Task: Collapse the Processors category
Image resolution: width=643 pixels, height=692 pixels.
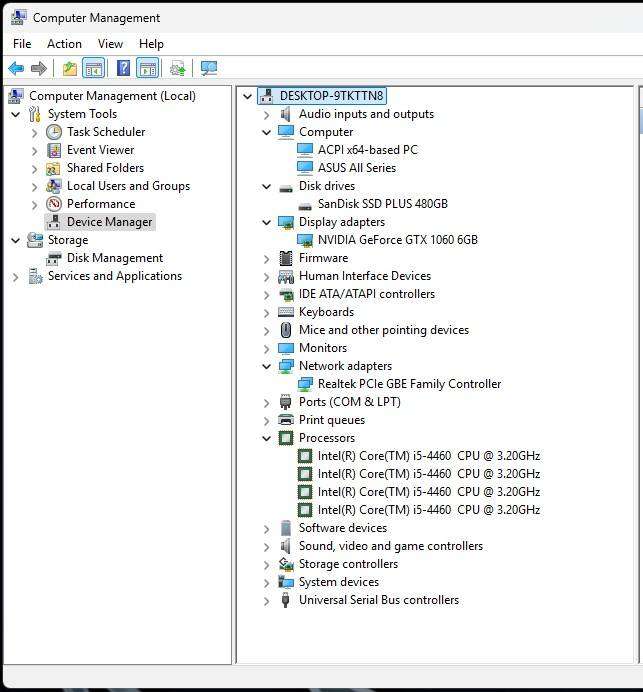Action: [267, 438]
